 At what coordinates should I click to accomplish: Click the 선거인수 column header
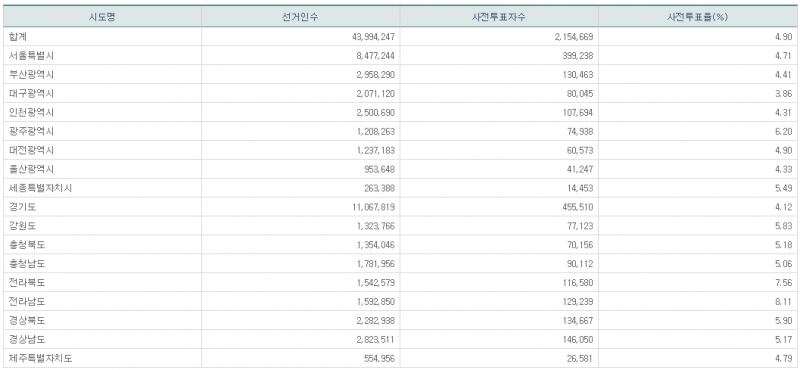pyautogui.click(x=301, y=17)
